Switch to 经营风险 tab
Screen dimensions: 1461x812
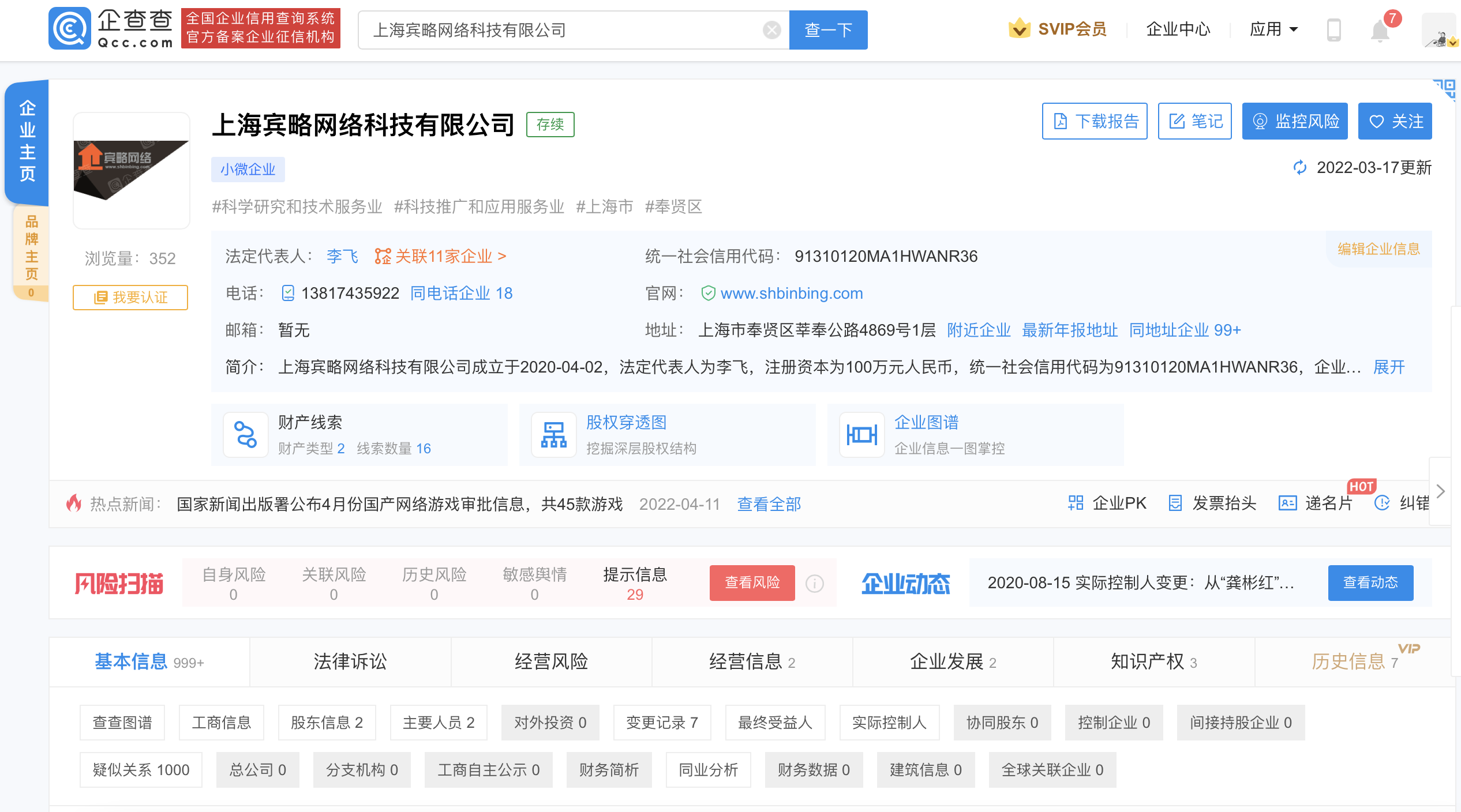(551, 662)
